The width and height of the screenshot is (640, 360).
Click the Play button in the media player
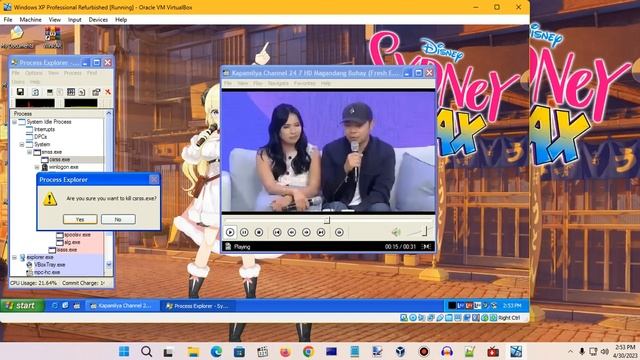click(x=230, y=232)
